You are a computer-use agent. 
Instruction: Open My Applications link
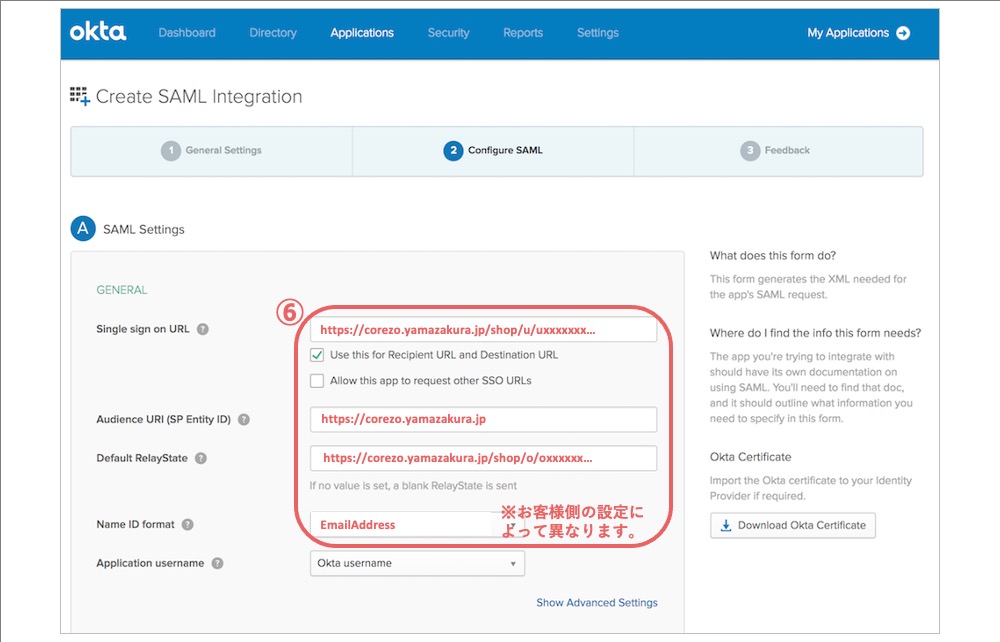pos(848,33)
